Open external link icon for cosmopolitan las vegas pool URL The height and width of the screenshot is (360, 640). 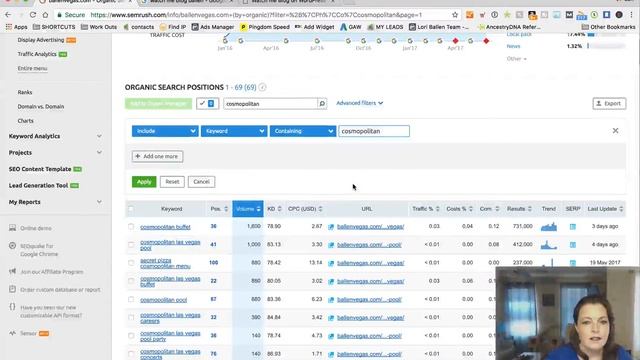pos(331,245)
